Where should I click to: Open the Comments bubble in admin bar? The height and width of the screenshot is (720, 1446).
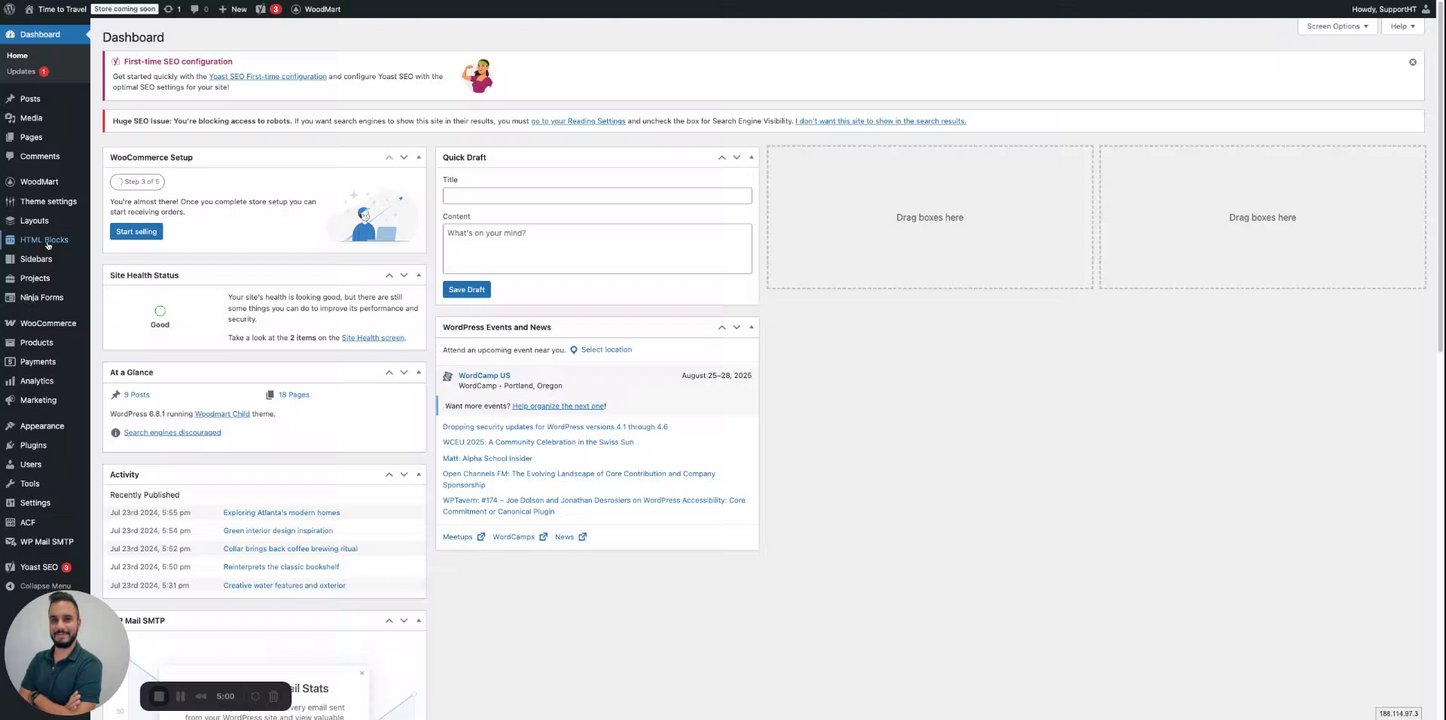(x=199, y=9)
